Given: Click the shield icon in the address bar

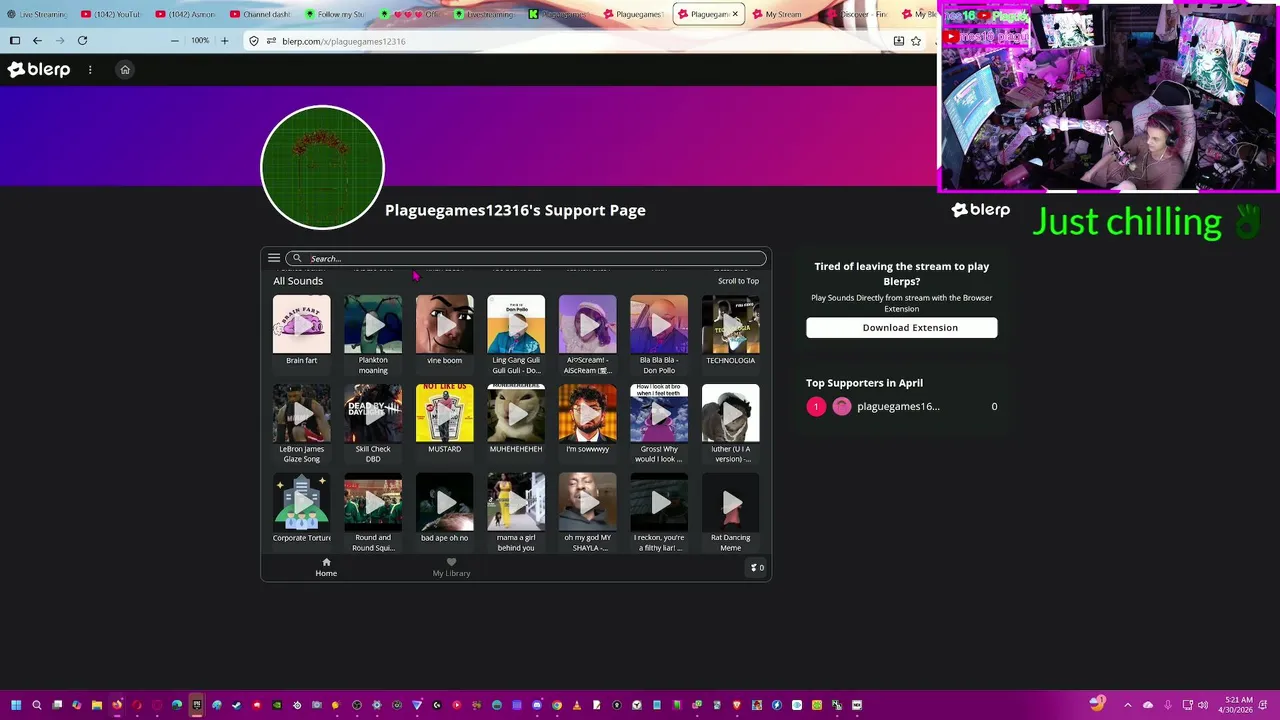Looking at the screenshot, I should [254, 41].
